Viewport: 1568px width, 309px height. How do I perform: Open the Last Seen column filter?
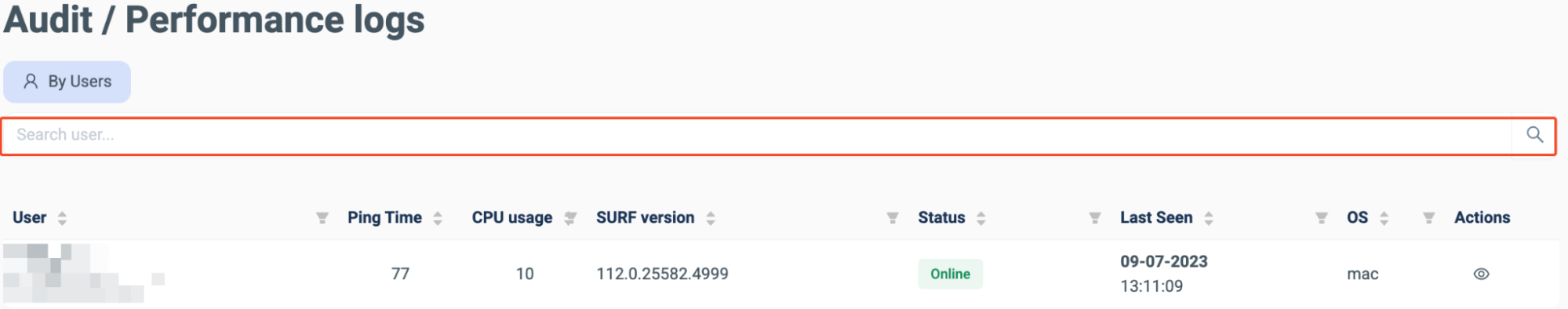1321,218
